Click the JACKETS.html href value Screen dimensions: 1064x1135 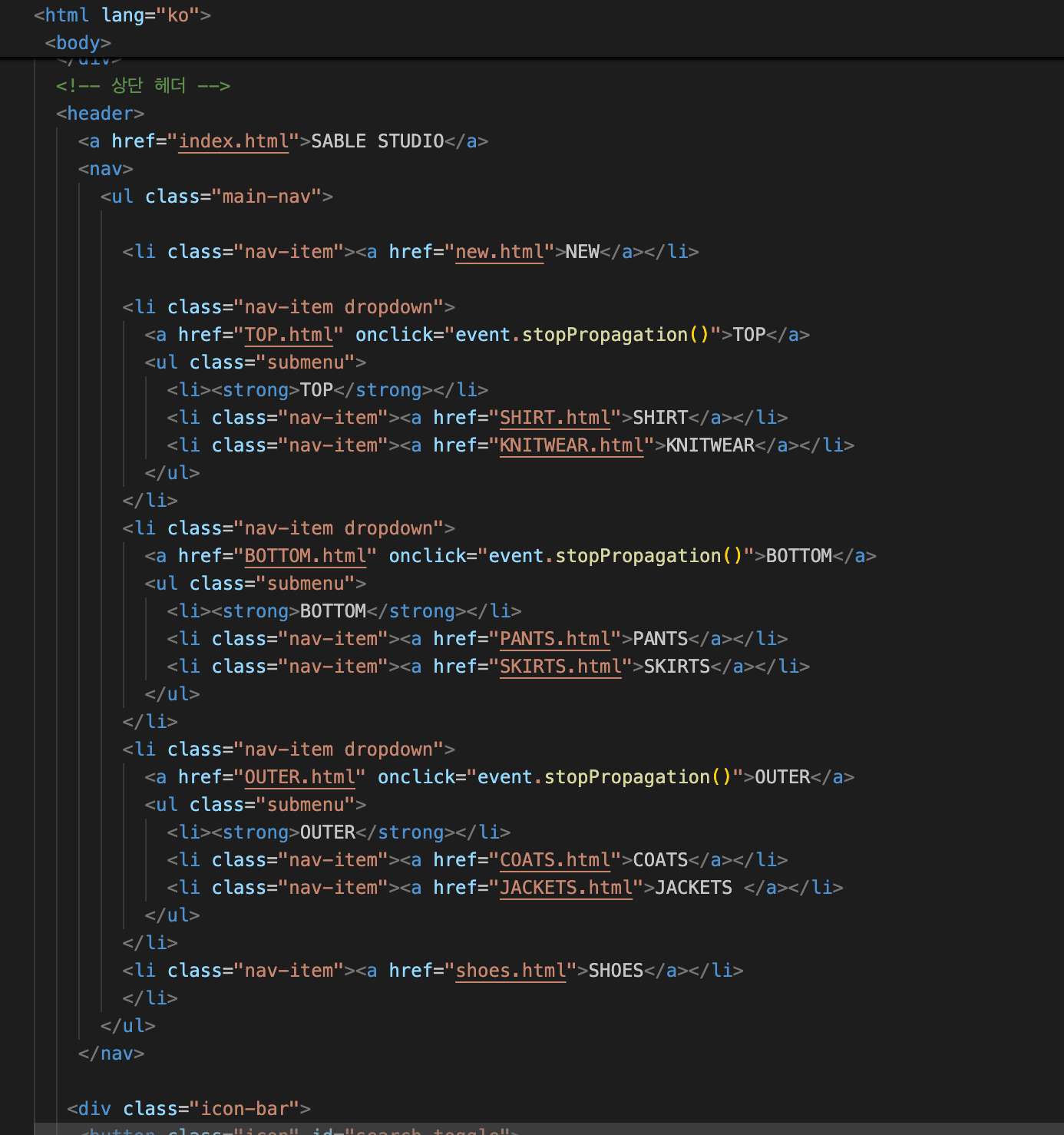[566, 888]
